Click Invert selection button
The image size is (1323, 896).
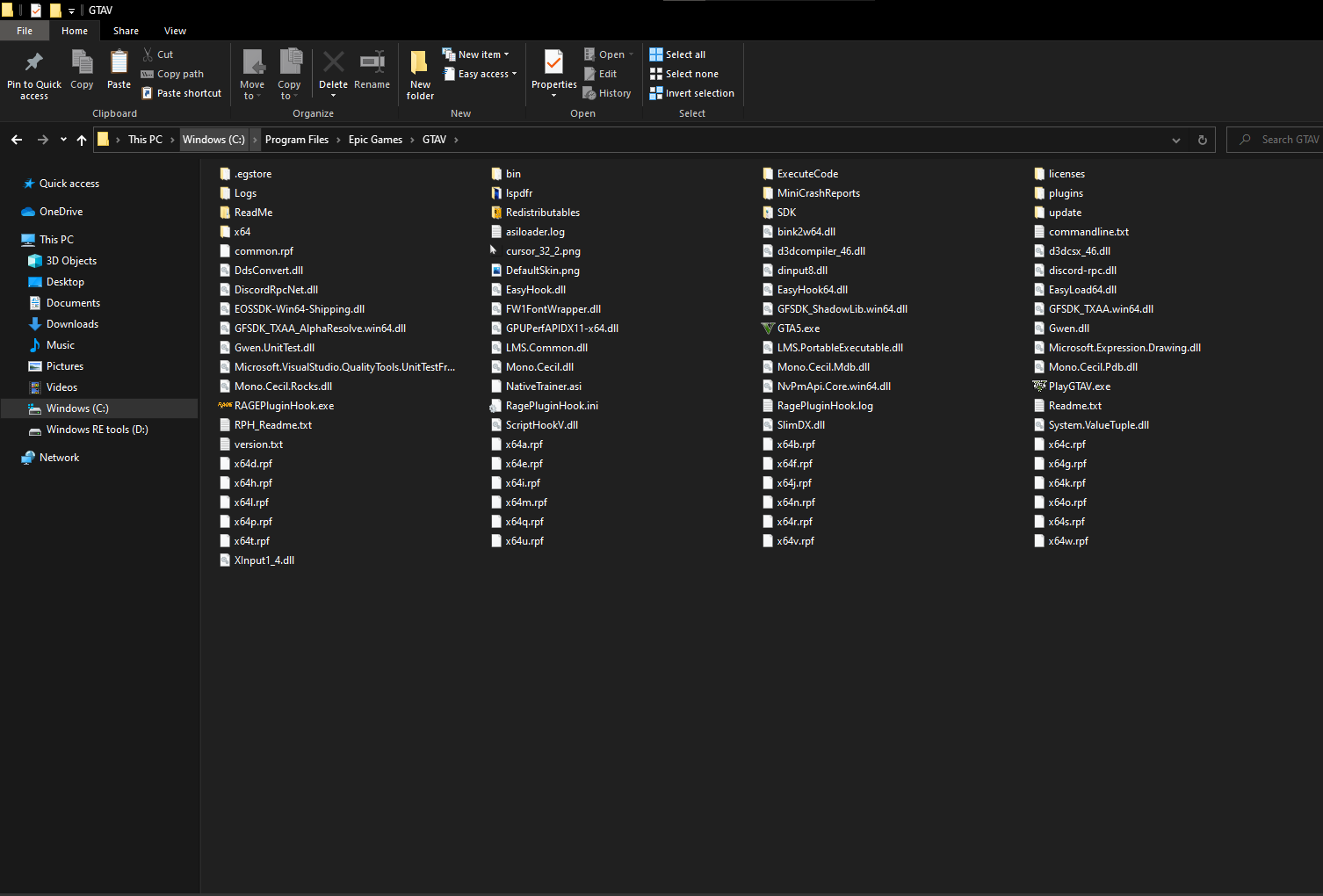691,93
